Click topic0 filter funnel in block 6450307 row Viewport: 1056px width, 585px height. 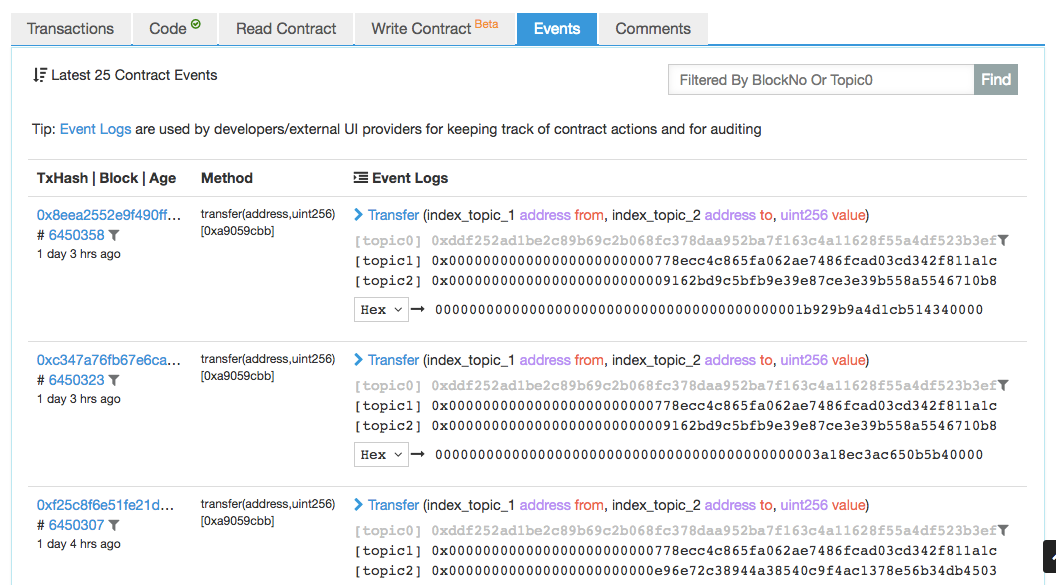tap(1003, 530)
